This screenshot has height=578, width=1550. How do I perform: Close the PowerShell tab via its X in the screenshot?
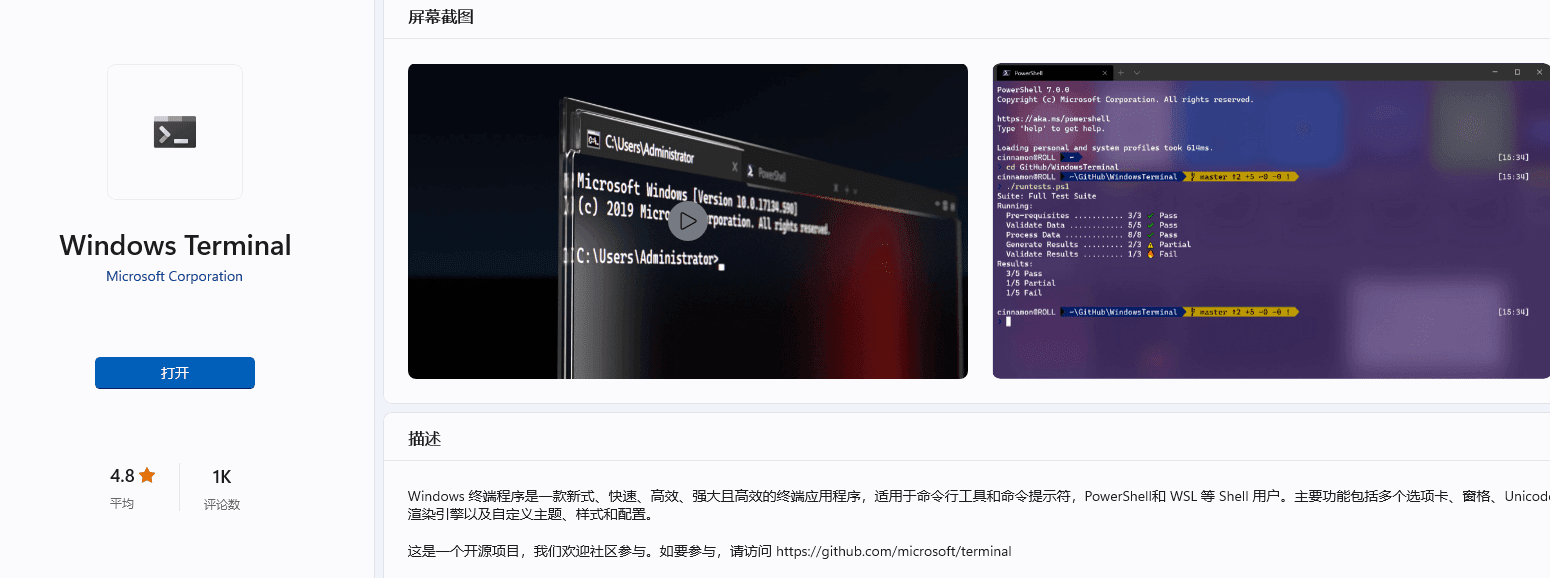(x=1105, y=72)
